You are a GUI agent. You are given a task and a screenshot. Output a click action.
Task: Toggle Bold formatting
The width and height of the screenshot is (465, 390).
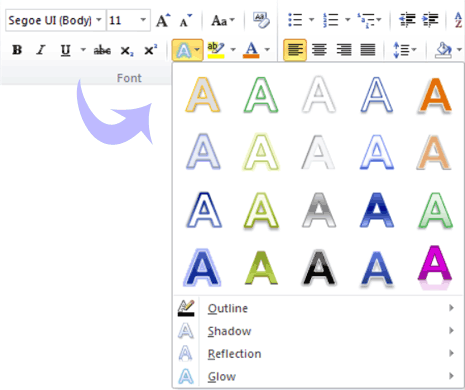(x=17, y=50)
